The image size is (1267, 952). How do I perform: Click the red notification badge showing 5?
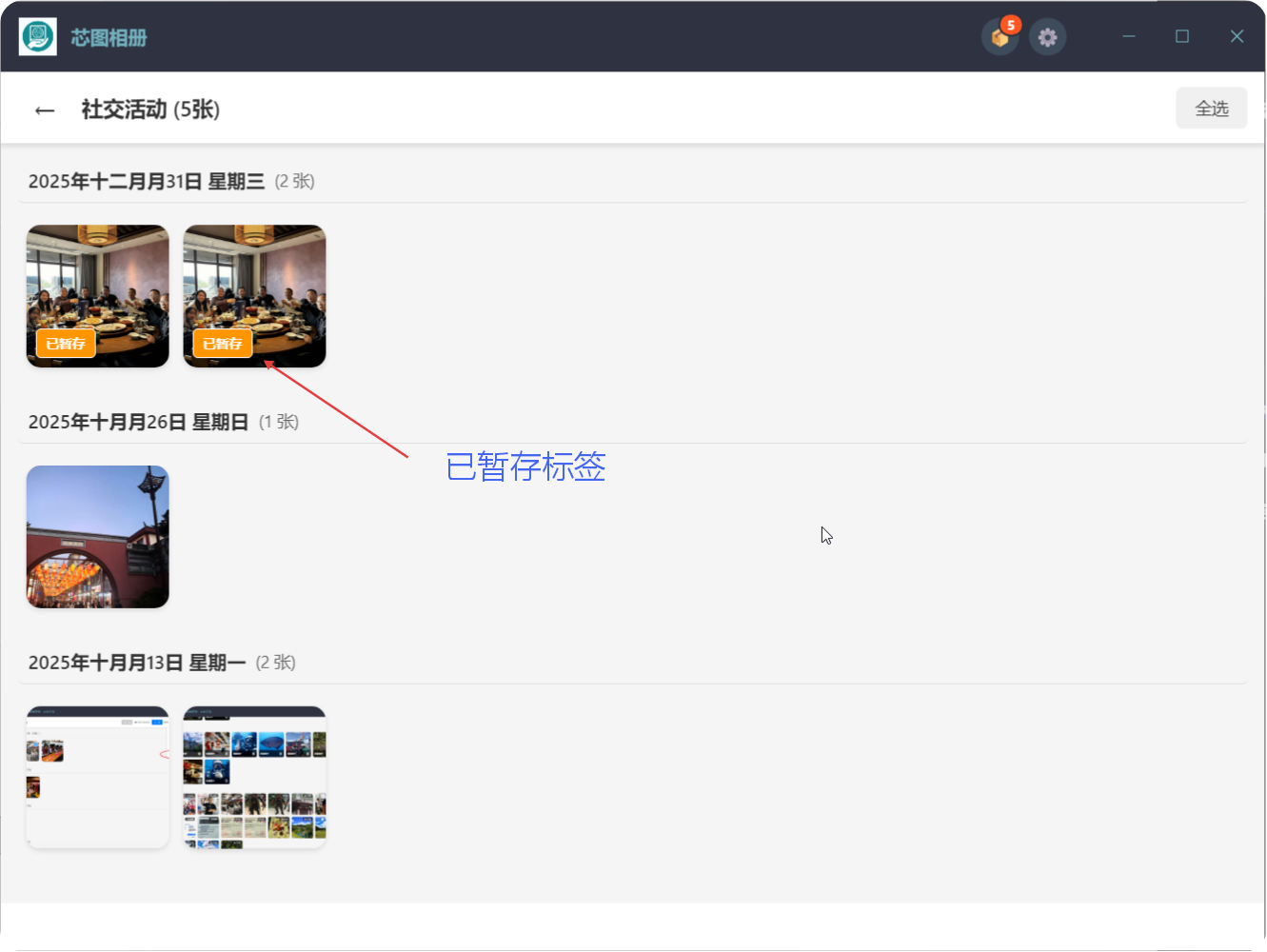coord(1011,24)
